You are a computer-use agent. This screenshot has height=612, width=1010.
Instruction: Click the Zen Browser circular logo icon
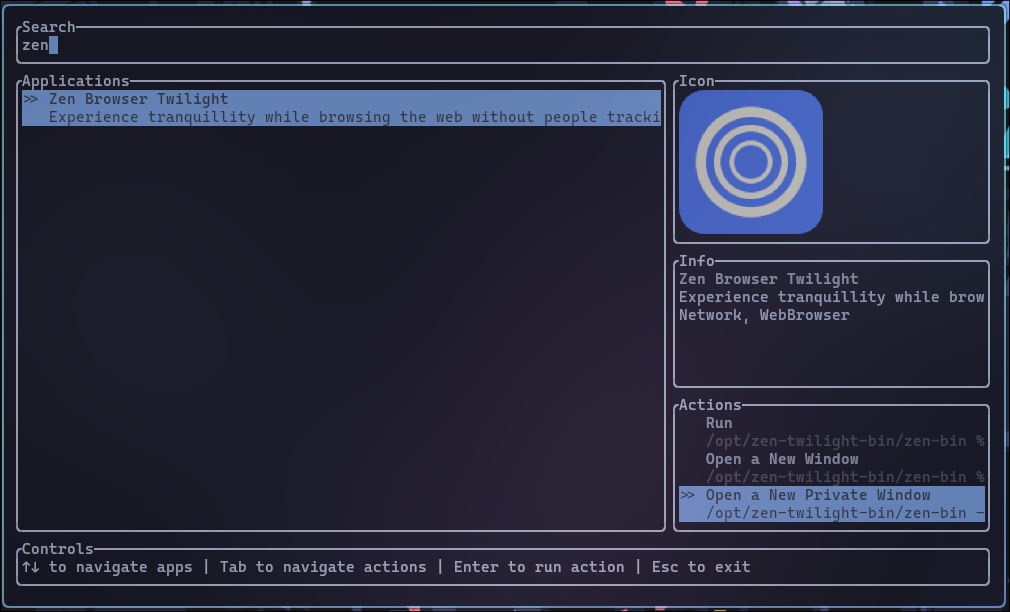(750, 162)
